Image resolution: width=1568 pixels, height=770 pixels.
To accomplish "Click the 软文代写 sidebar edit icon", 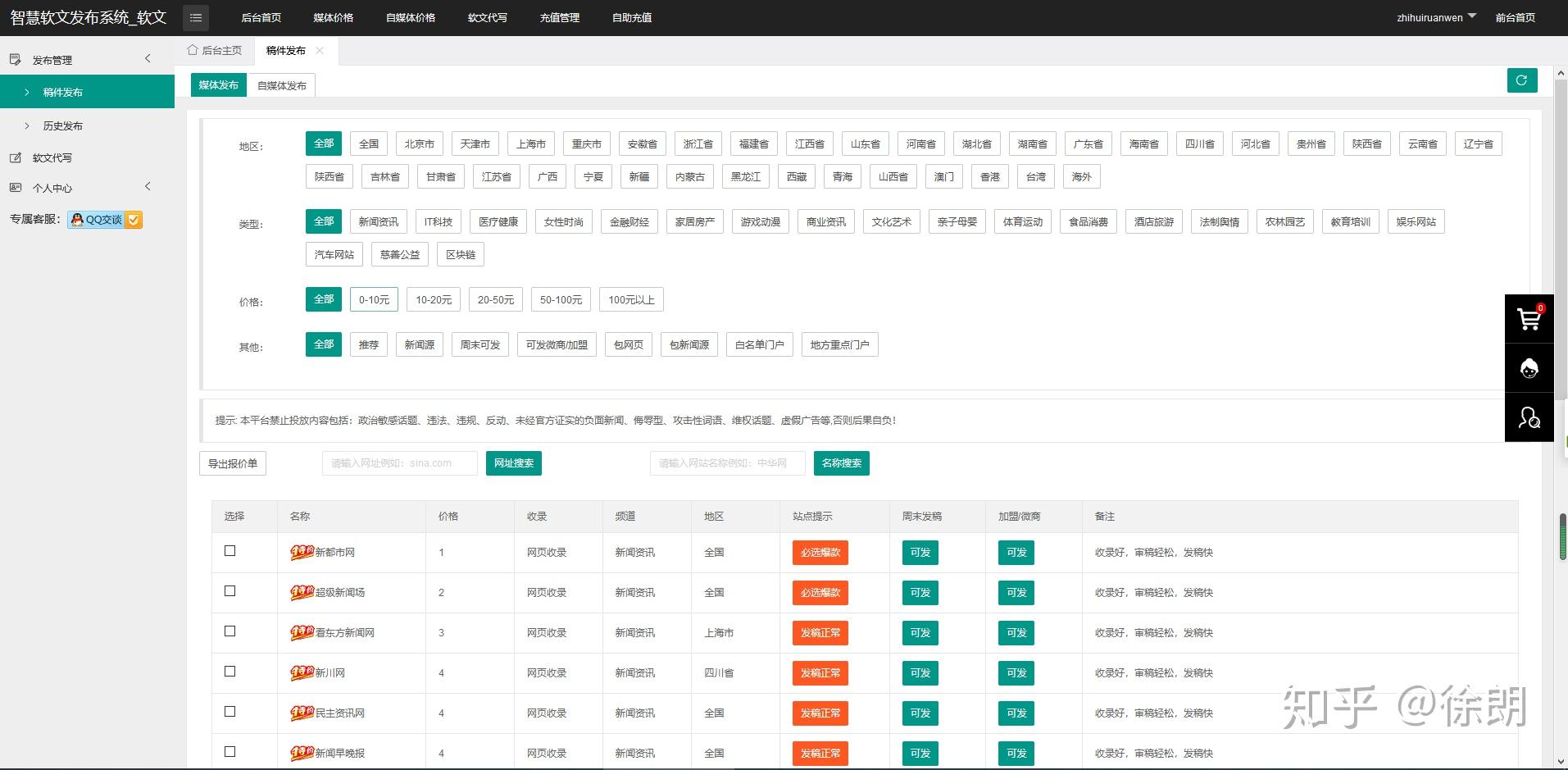I will point(15,157).
